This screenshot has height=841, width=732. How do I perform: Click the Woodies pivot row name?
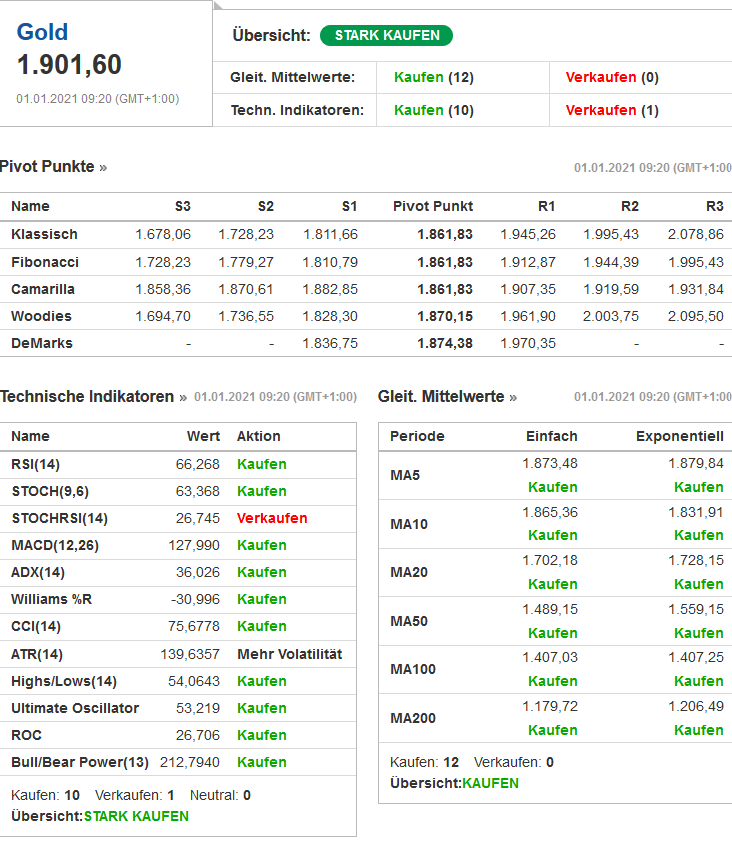pos(42,316)
